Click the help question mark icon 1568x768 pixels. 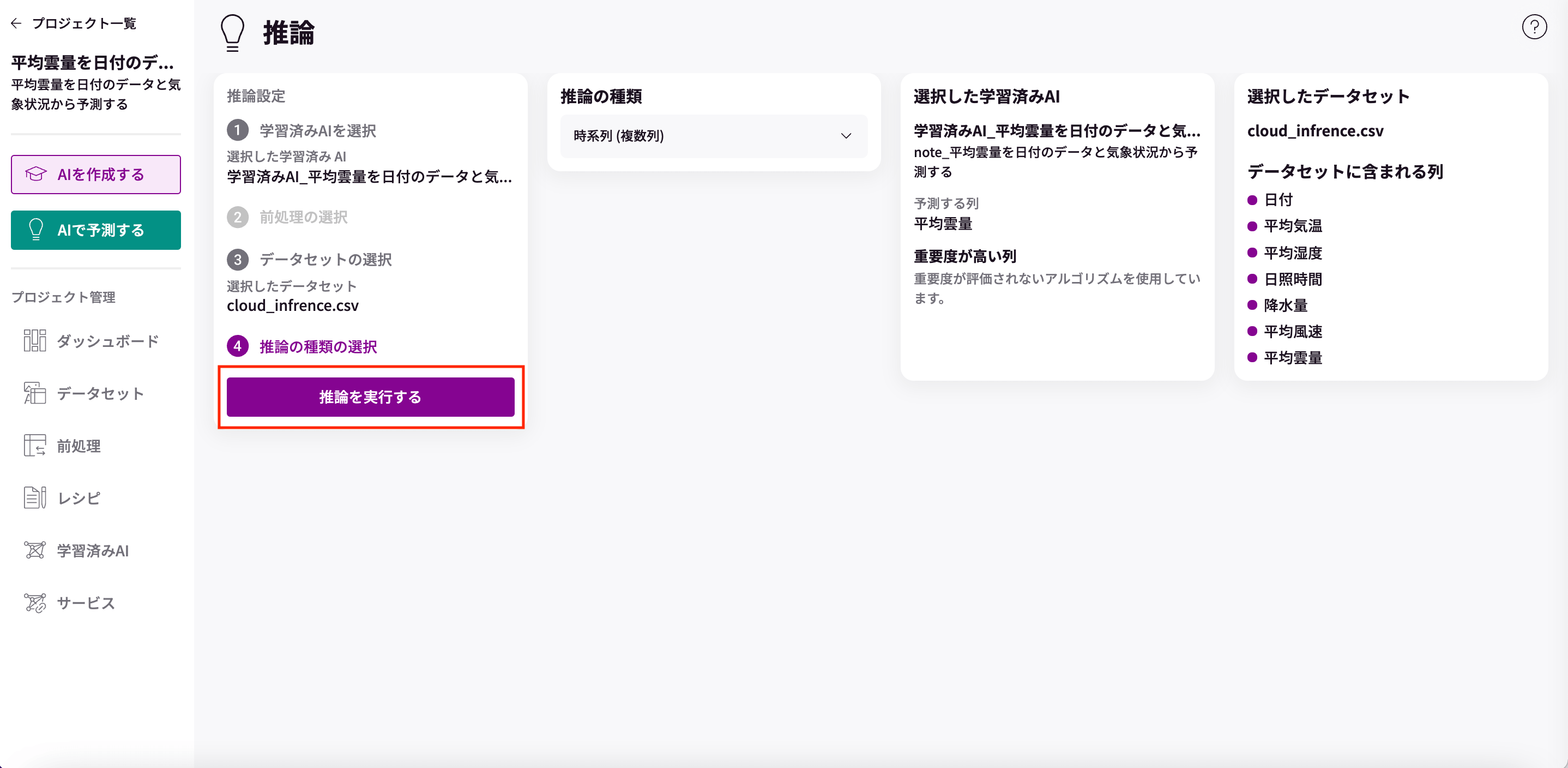(1534, 27)
